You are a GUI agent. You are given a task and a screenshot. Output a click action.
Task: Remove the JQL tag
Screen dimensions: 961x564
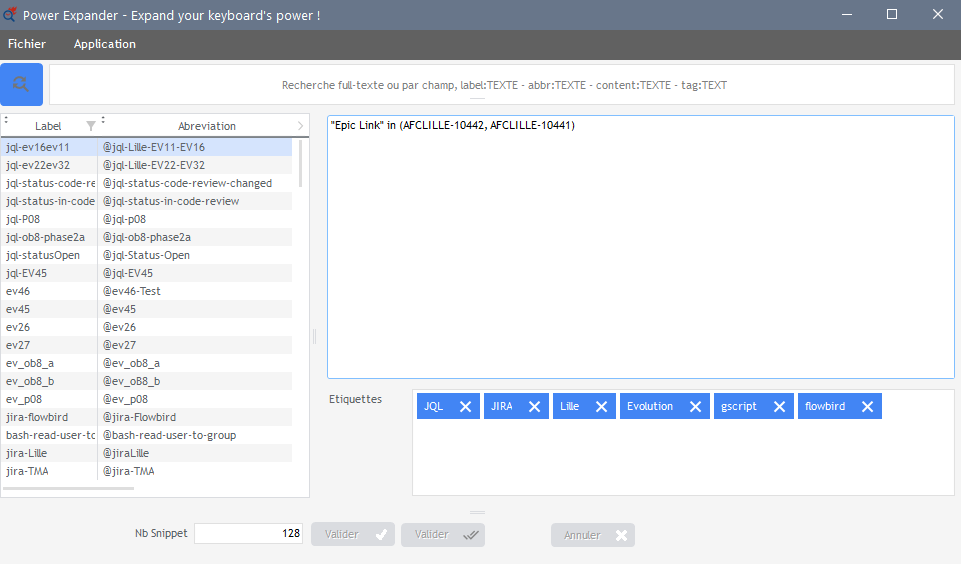click(x=465, y=407)
